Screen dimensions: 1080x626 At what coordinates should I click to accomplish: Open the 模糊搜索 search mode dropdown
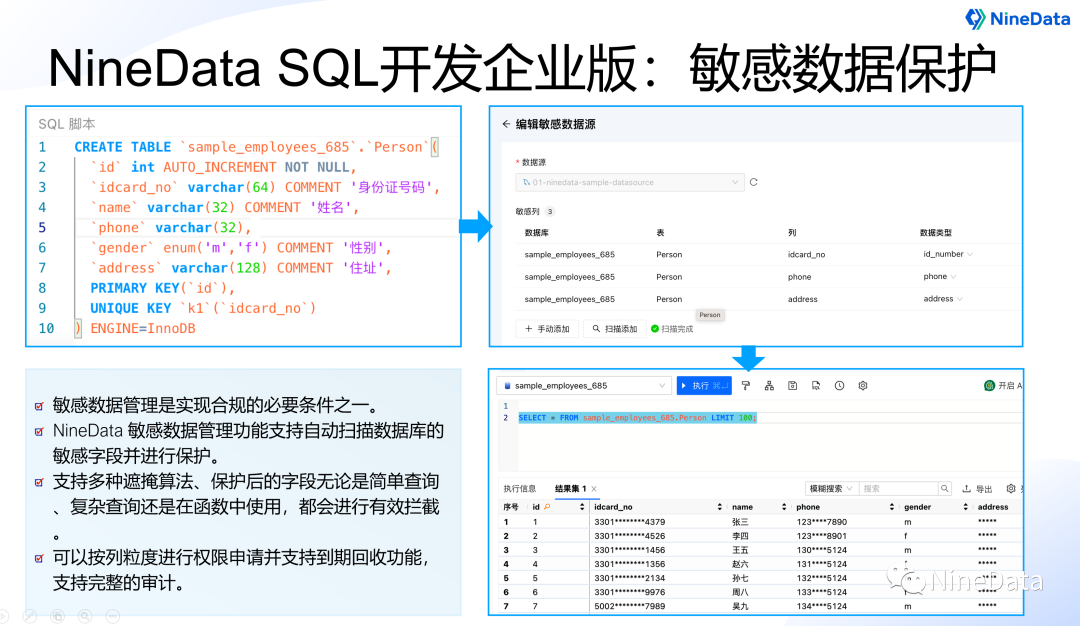[831, 489]
